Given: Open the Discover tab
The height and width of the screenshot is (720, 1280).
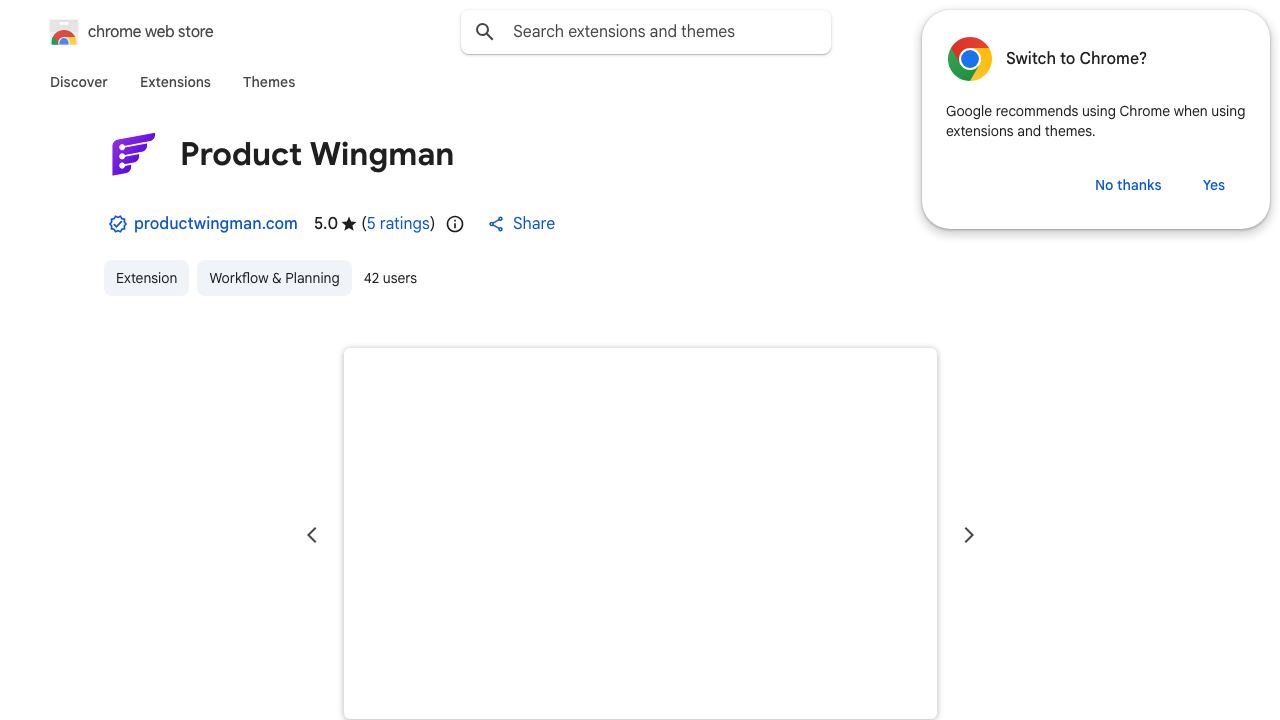Looking at the screenshot, I should coord(79,82).
